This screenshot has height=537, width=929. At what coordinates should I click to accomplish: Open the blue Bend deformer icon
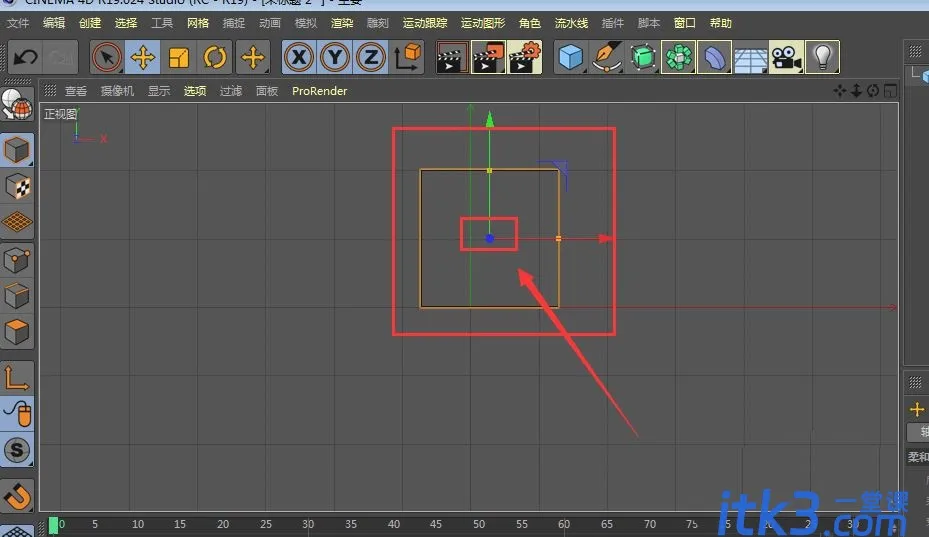click(715, 57)
